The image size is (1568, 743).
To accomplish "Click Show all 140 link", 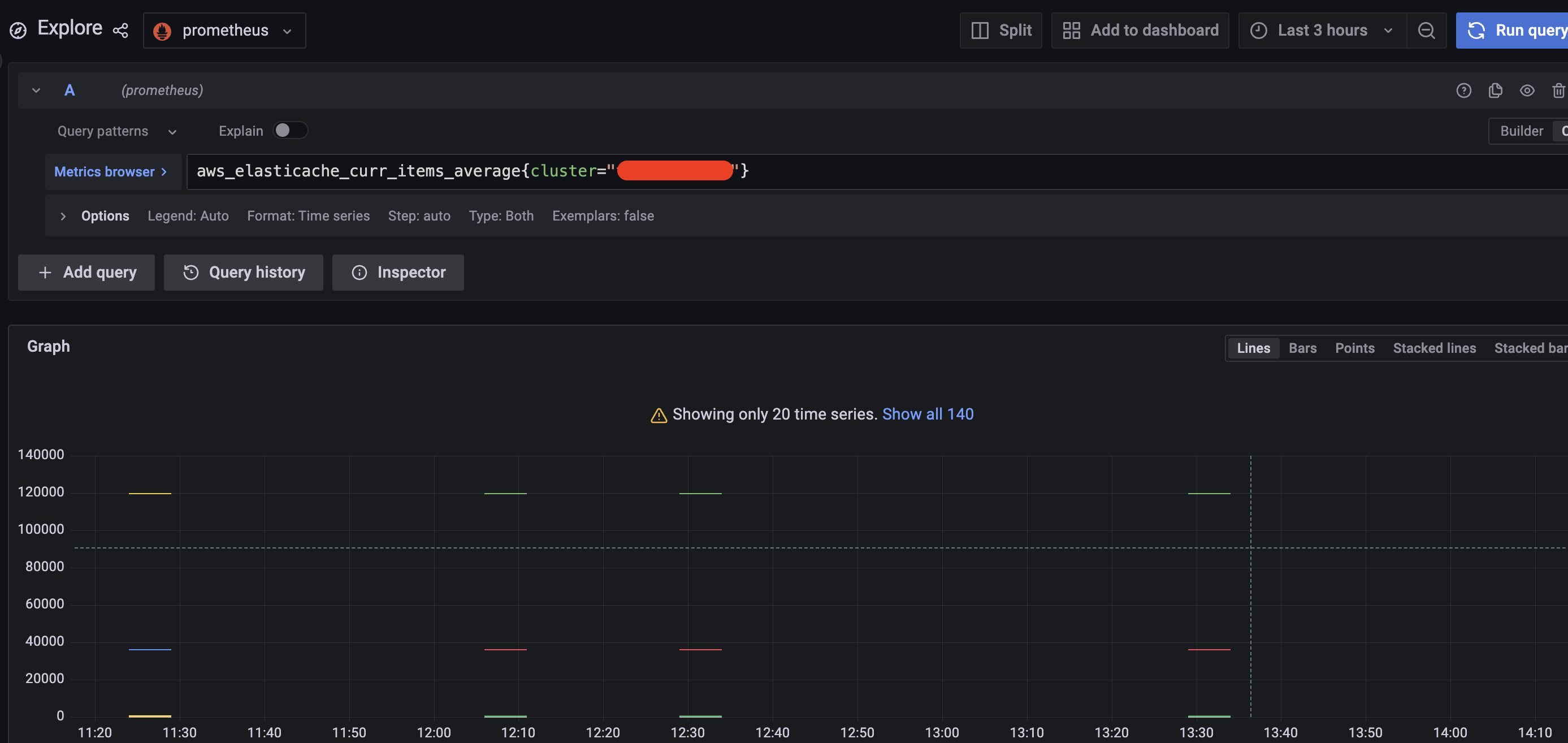I will point(928,414).
